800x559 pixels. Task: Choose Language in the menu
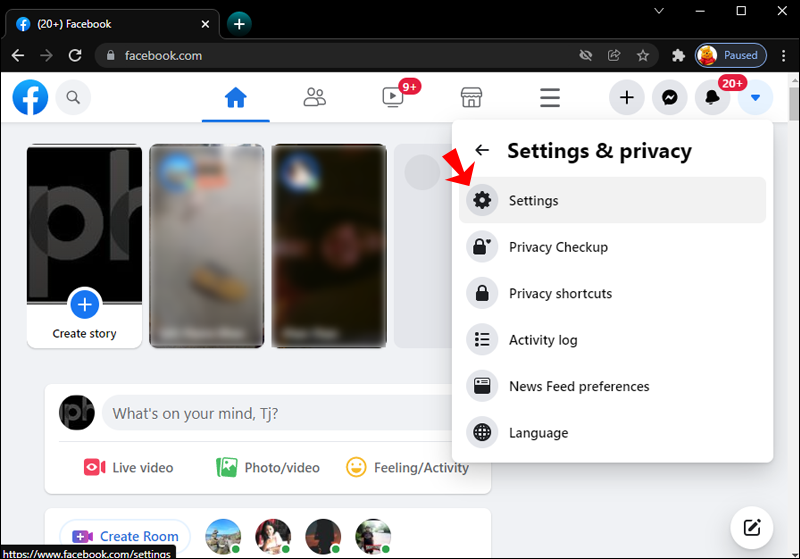click(612, 433)
